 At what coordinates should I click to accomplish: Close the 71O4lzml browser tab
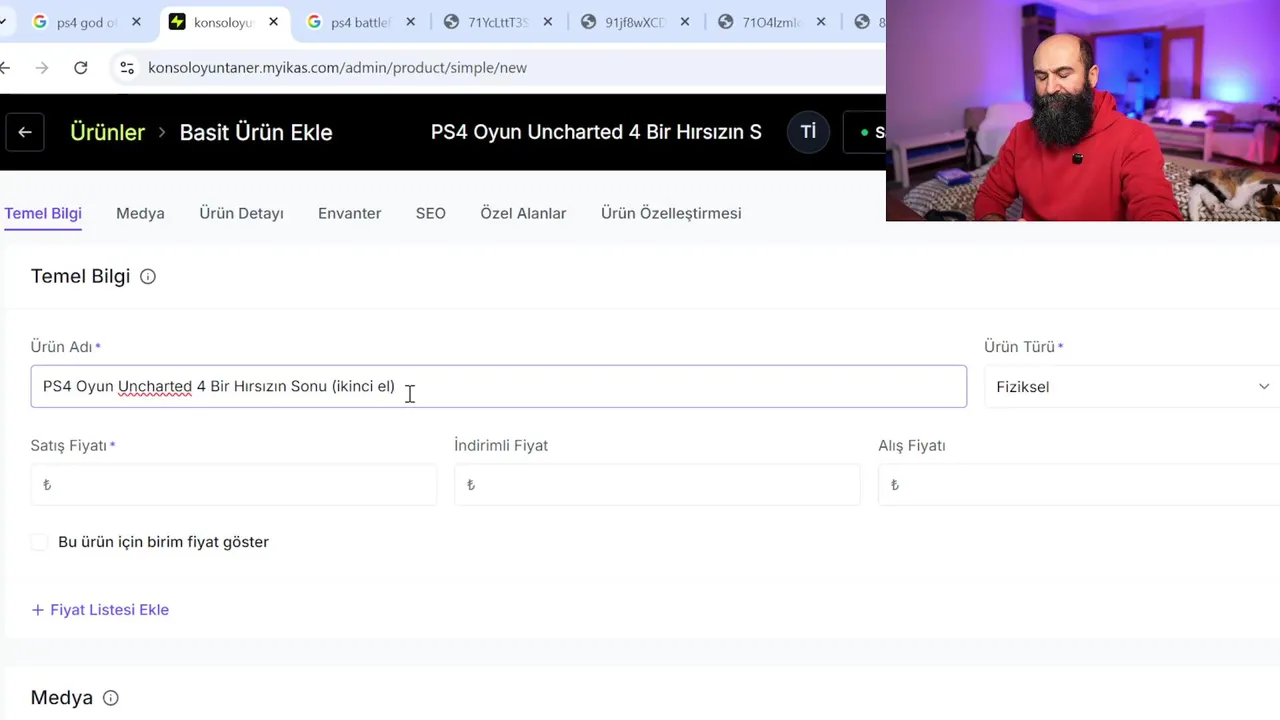click(x=821, y=22)
